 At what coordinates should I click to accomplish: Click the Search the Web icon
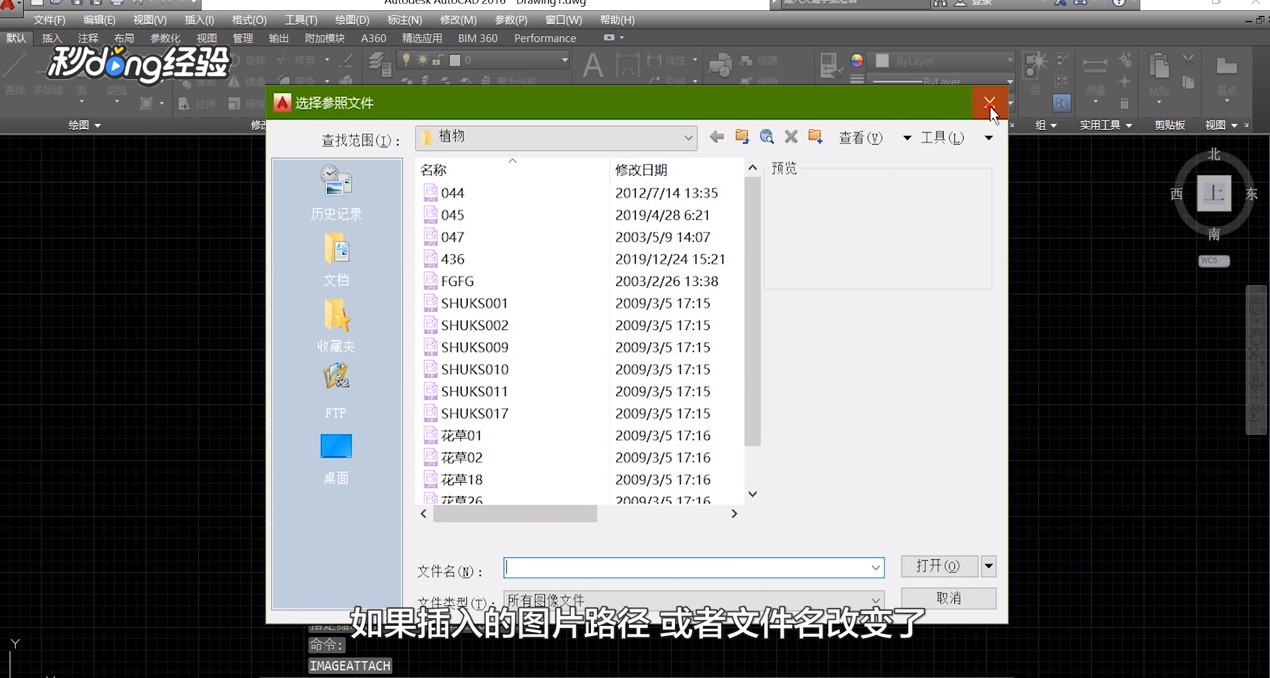click(767, 137)
